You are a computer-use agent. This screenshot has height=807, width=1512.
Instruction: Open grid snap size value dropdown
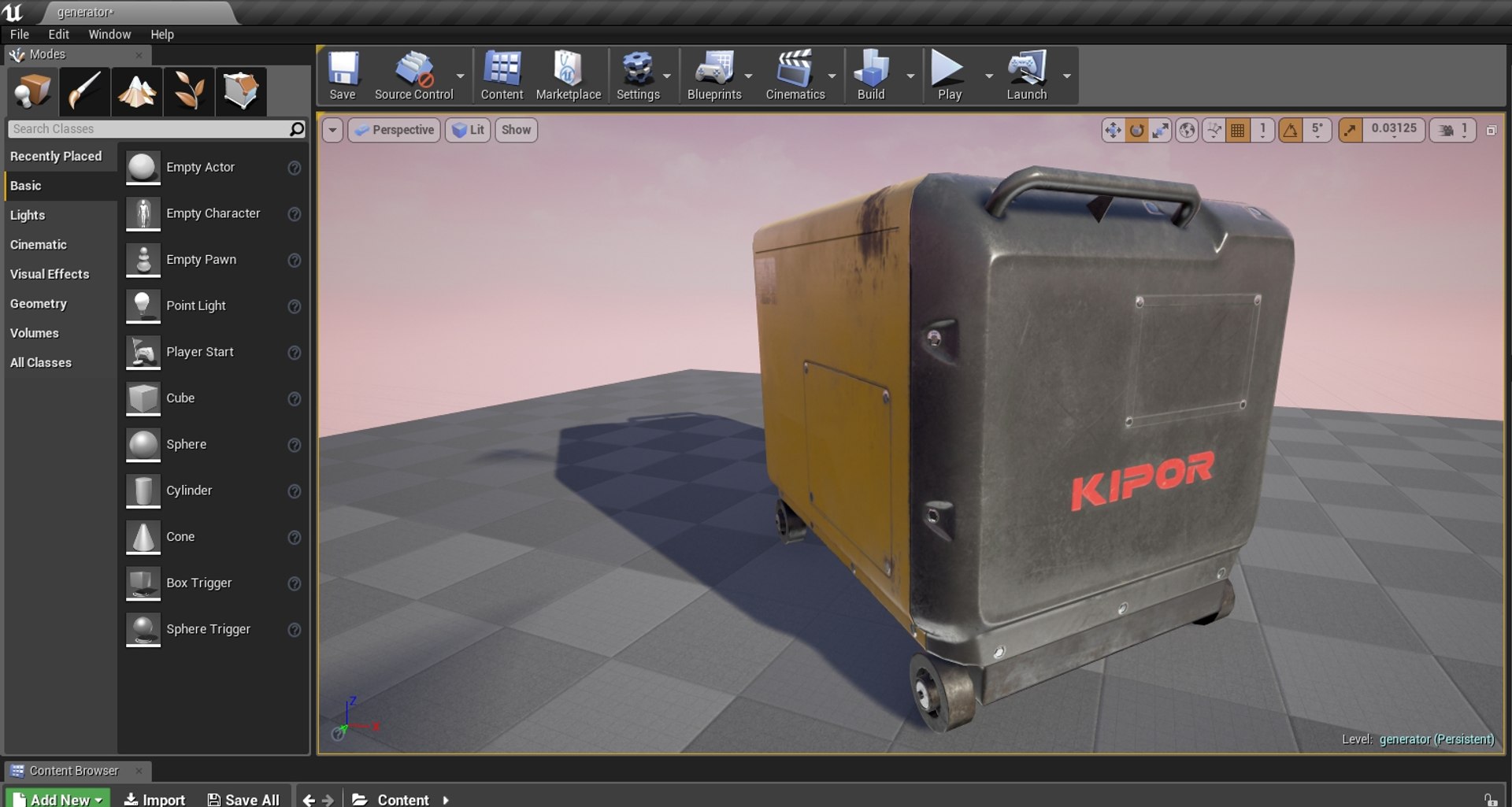coord(1263,131)
